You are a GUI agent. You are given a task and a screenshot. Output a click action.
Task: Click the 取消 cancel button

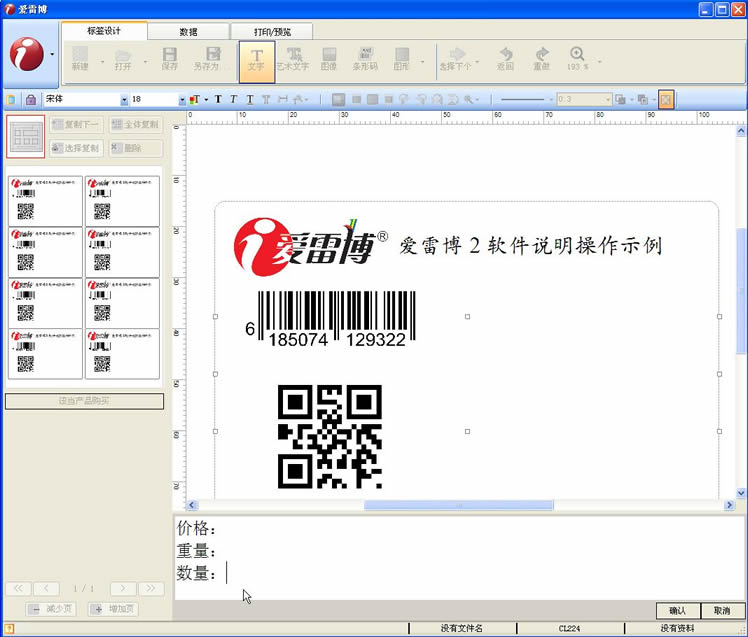pyautogui.click(x=722, y=610)
